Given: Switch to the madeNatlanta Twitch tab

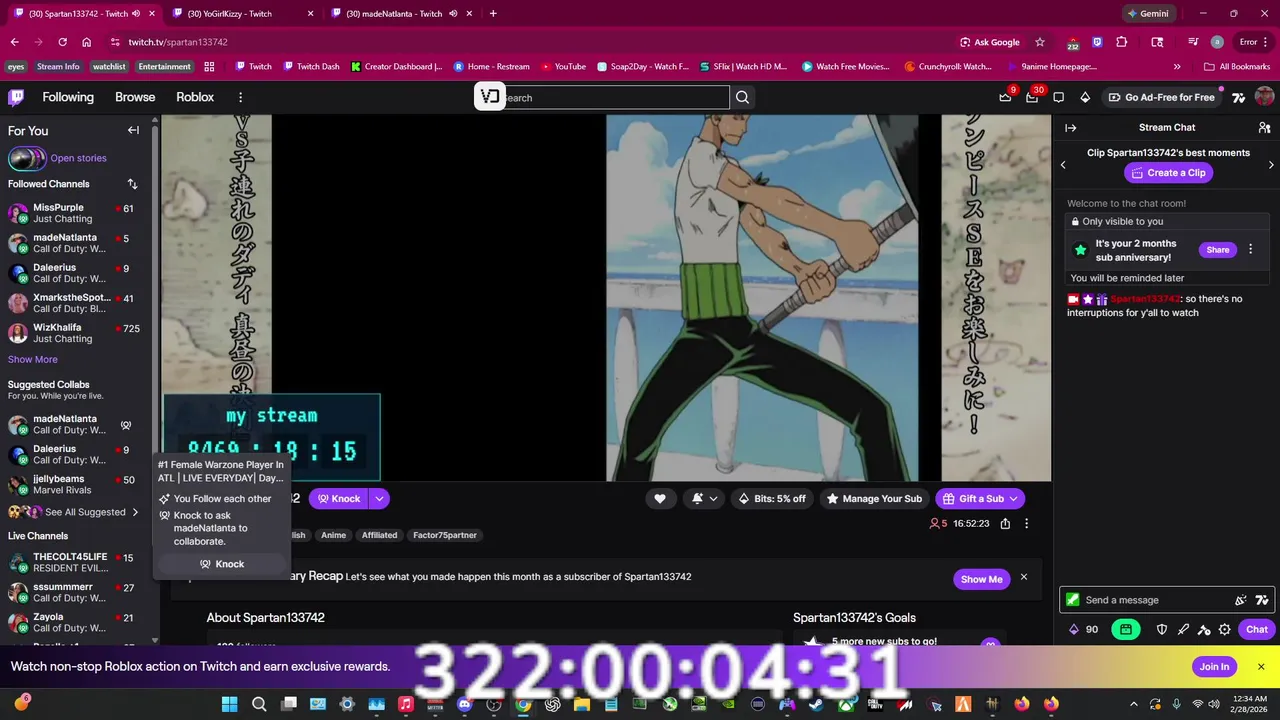Looking at the screenshot, I should [400, 13].
